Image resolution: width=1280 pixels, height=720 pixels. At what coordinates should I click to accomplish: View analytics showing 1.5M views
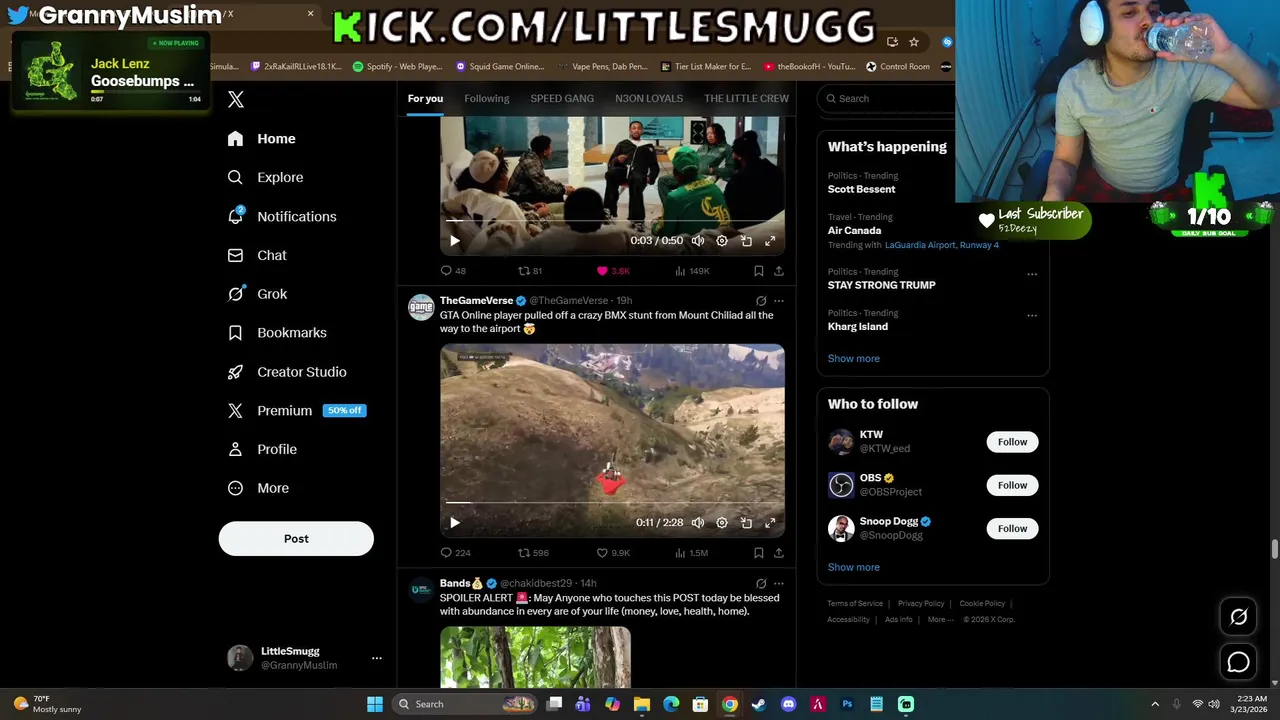coord(692,553)
